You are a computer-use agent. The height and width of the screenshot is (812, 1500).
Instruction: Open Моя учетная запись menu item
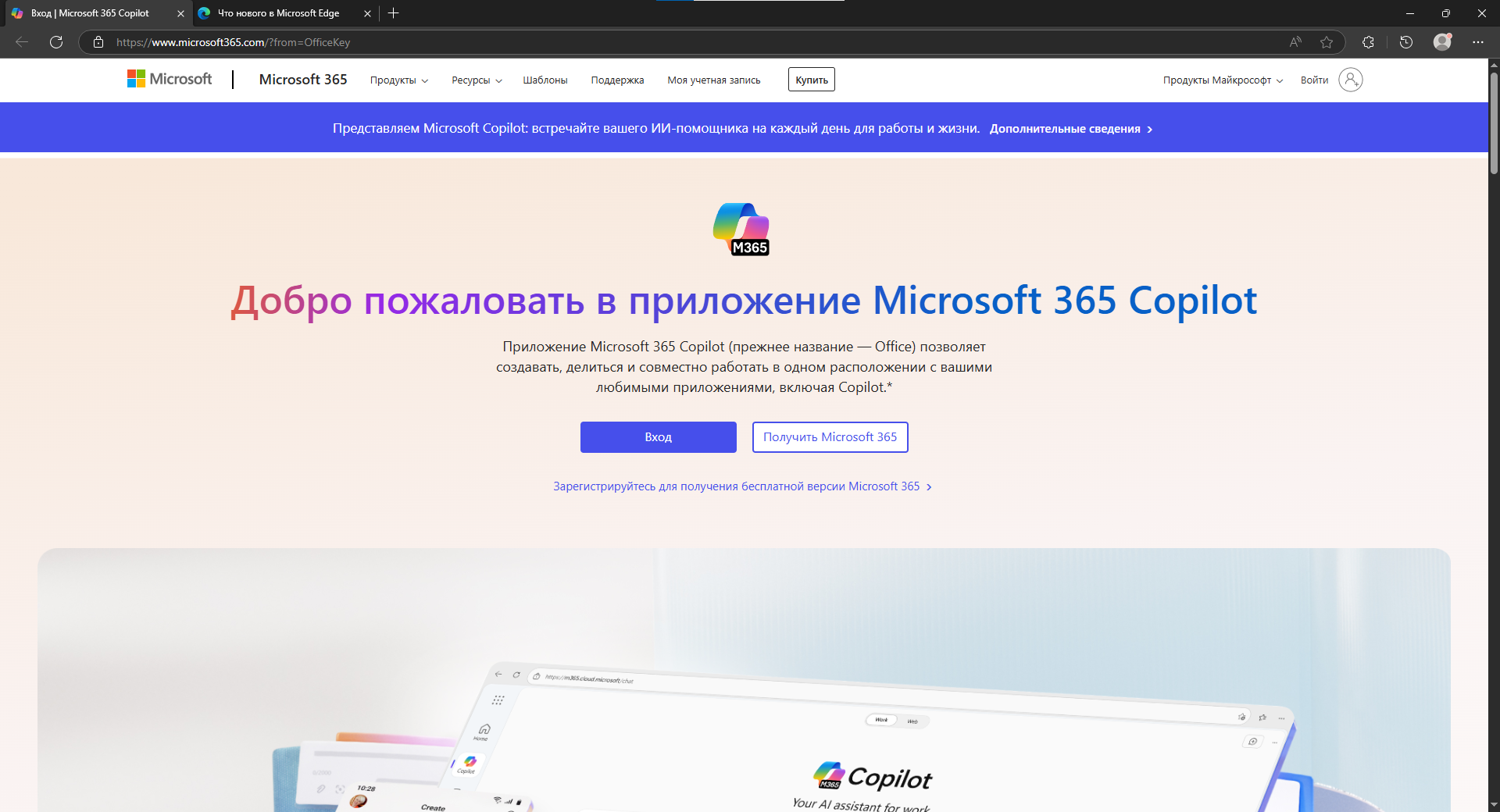[714, 80]
